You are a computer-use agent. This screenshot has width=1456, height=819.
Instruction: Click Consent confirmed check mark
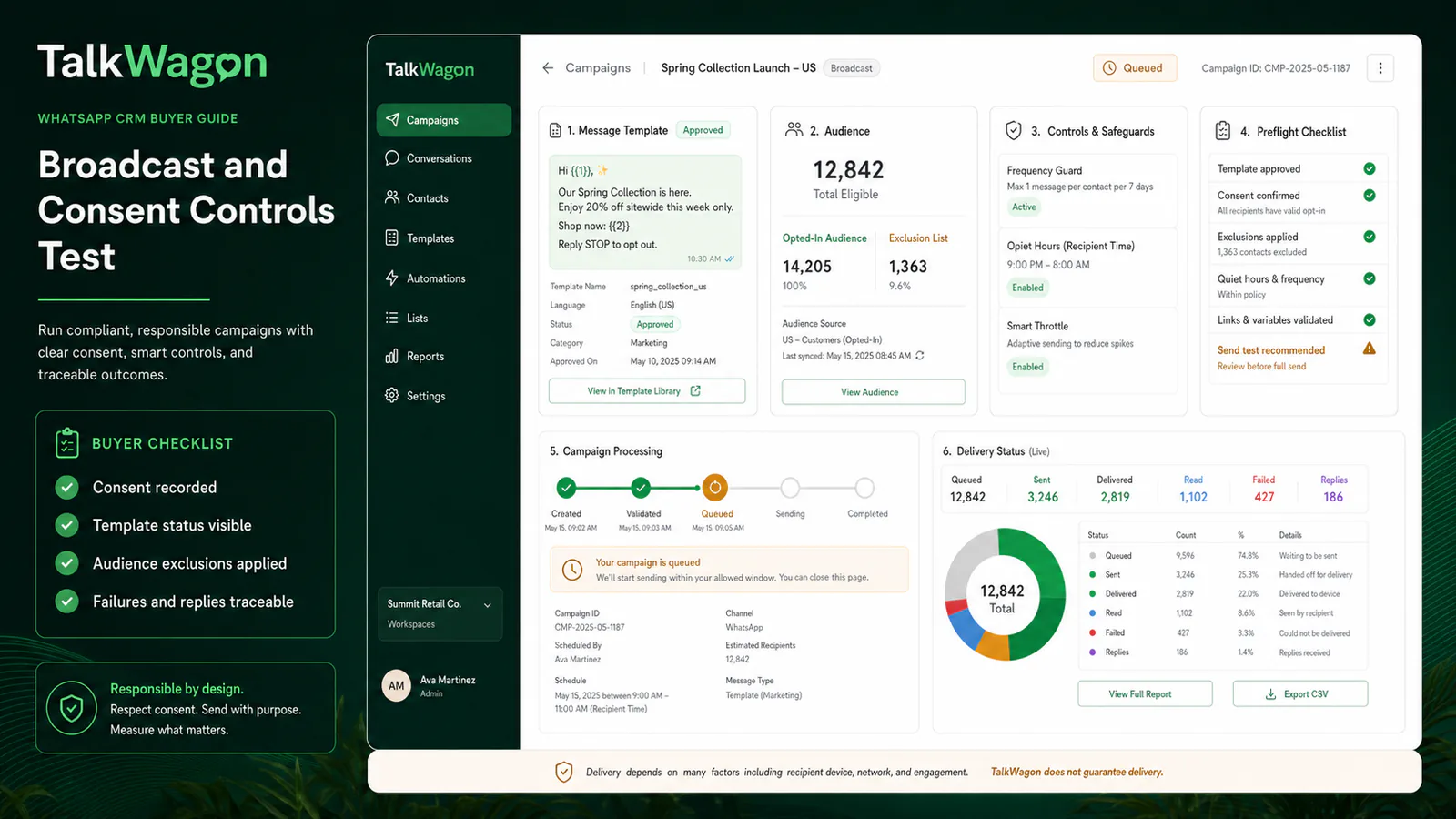(x=1370, y=196)
